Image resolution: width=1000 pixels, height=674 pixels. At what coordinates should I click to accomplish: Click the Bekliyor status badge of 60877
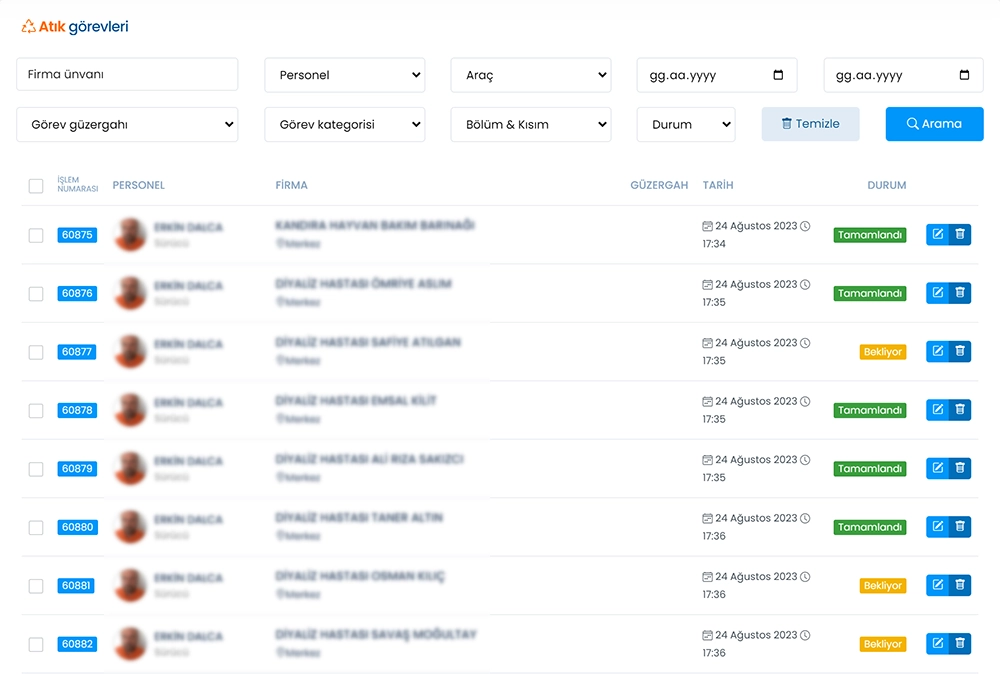pyautogui.click(x=882, y=352)
